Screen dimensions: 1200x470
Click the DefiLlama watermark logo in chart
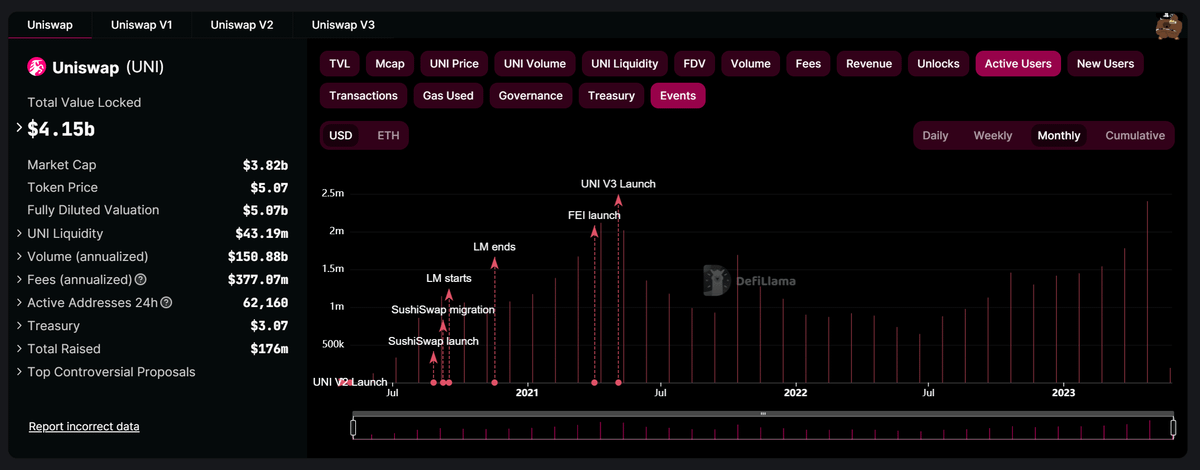coord(715,281)
